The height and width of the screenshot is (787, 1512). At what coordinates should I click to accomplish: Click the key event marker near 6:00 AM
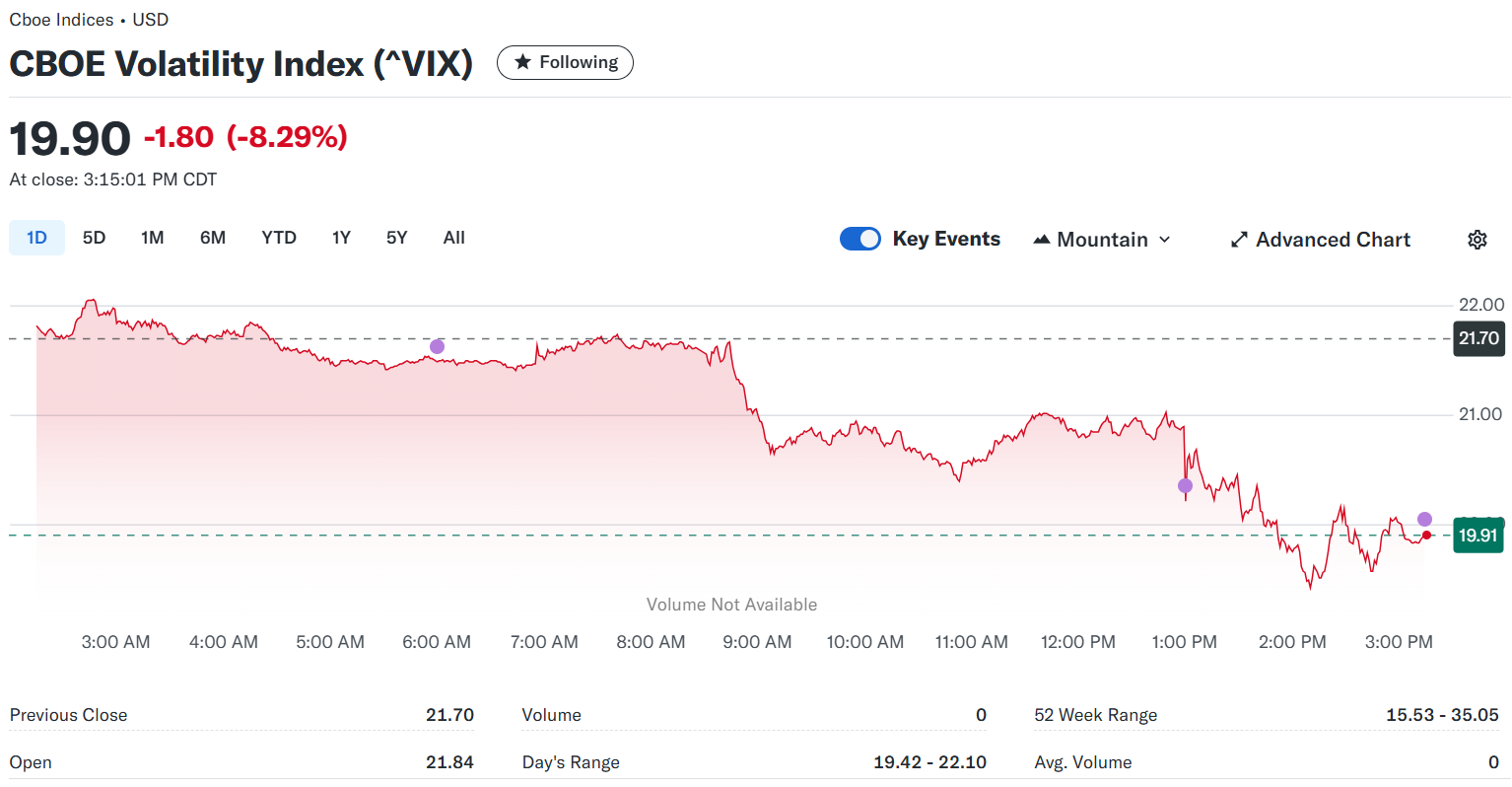[x=438, y=346]
